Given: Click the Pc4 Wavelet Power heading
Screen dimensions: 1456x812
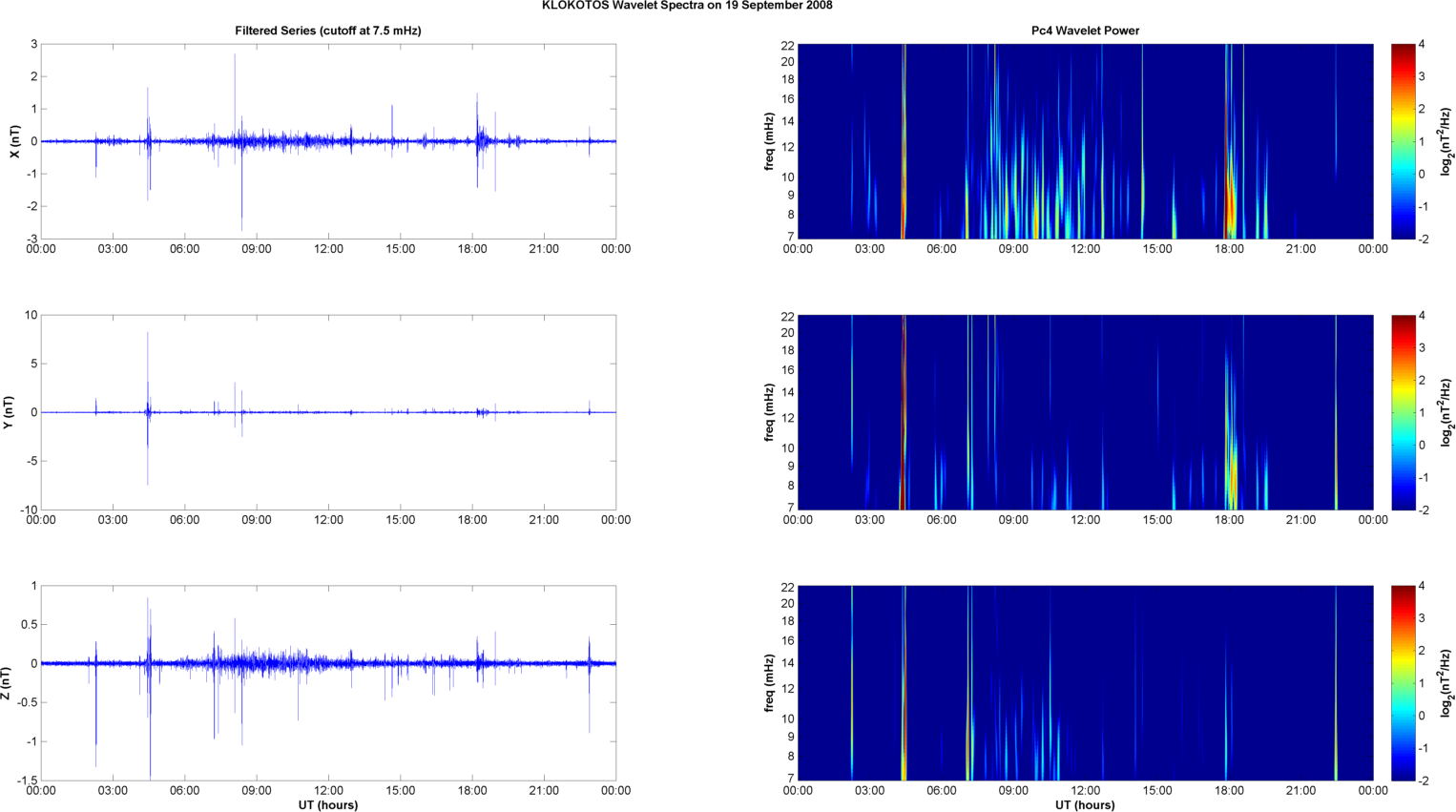Looking at the screenshot, I should point(1085,31).
